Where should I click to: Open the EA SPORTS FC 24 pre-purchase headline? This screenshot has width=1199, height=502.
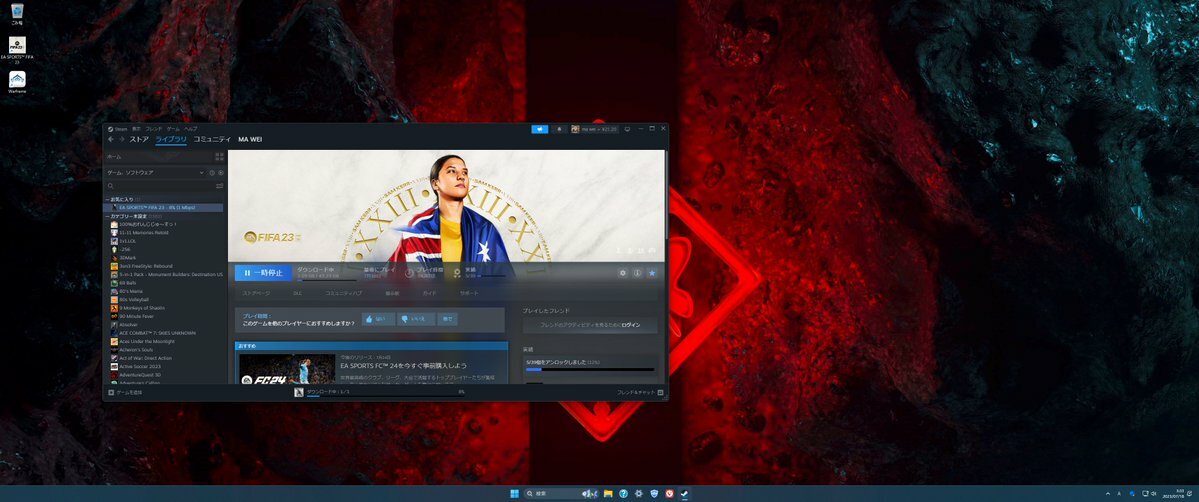403,366
